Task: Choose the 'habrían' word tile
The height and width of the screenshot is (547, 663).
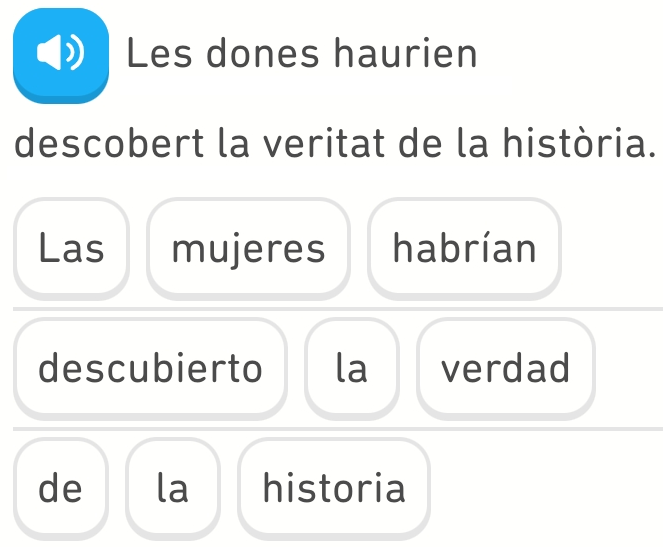Action: tap(464, 248)
